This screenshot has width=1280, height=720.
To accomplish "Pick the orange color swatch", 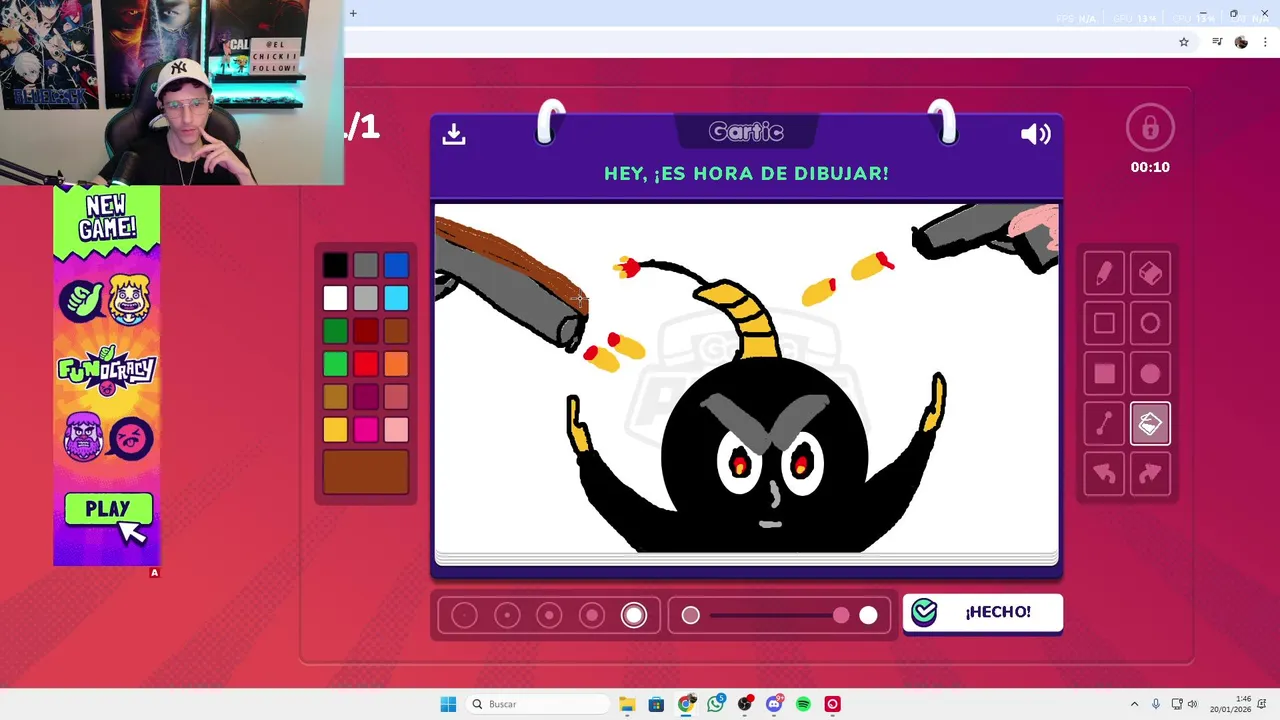I will [x=396, y=364].
